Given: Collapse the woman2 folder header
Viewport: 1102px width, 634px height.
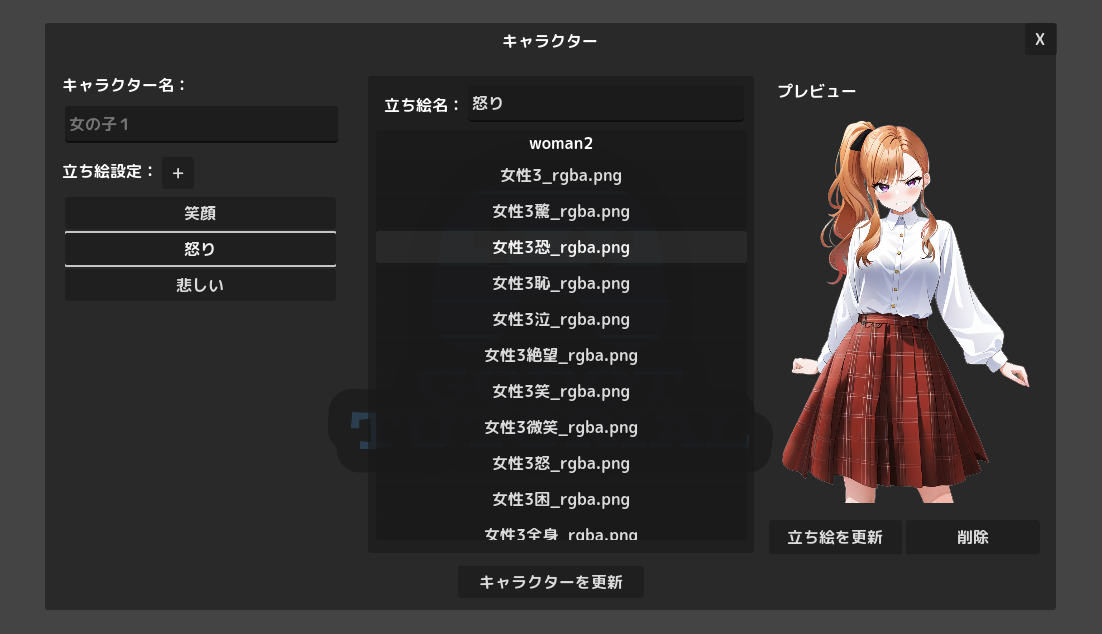Looking at the screenshot, I should (x=560, y=144).
